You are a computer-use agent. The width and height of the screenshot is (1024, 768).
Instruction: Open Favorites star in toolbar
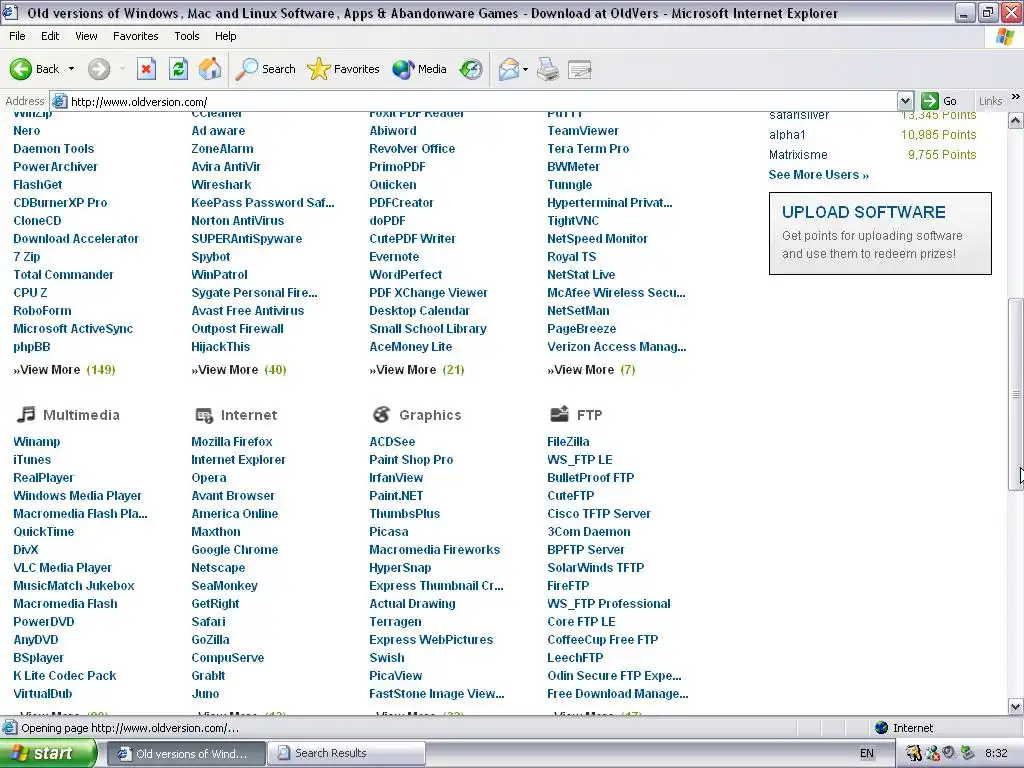tap(344, 69)
